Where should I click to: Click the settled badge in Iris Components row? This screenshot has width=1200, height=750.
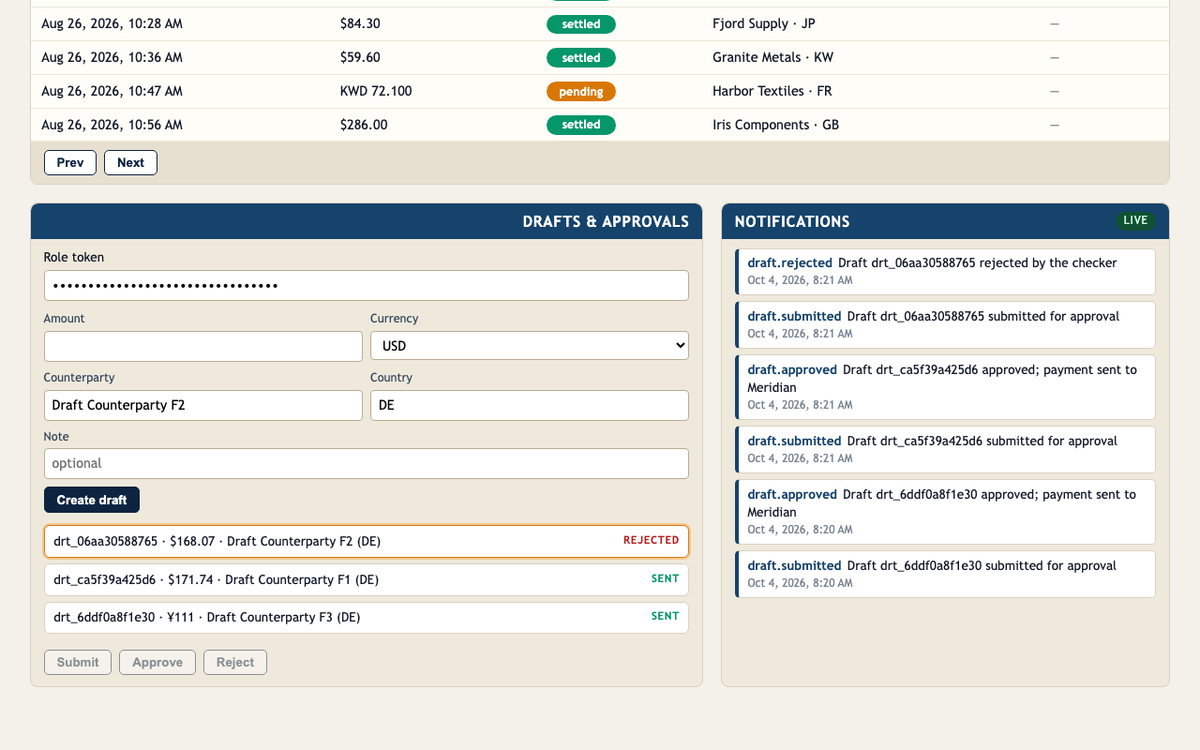pos(581,125)
